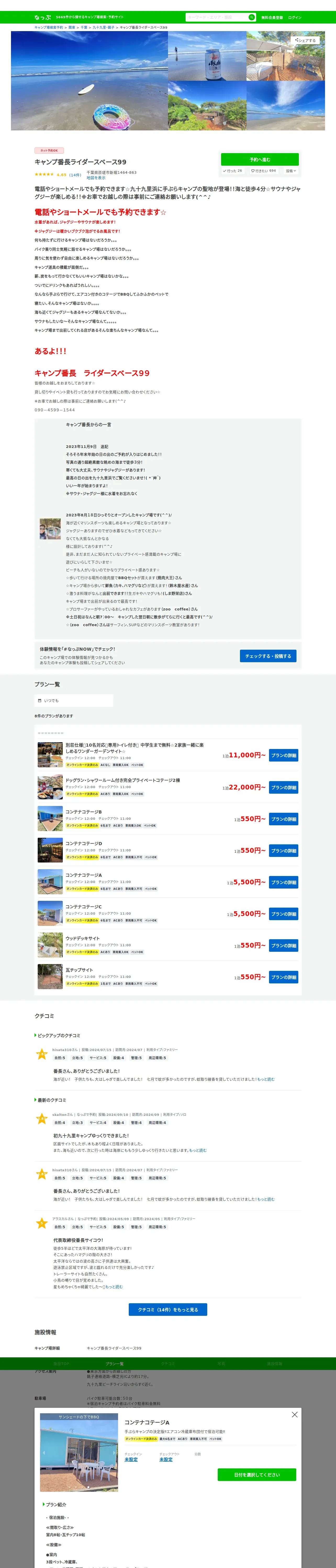Toggle the 行きたい heart counter
336x1568 pixels.
click(x=264, y=171)
